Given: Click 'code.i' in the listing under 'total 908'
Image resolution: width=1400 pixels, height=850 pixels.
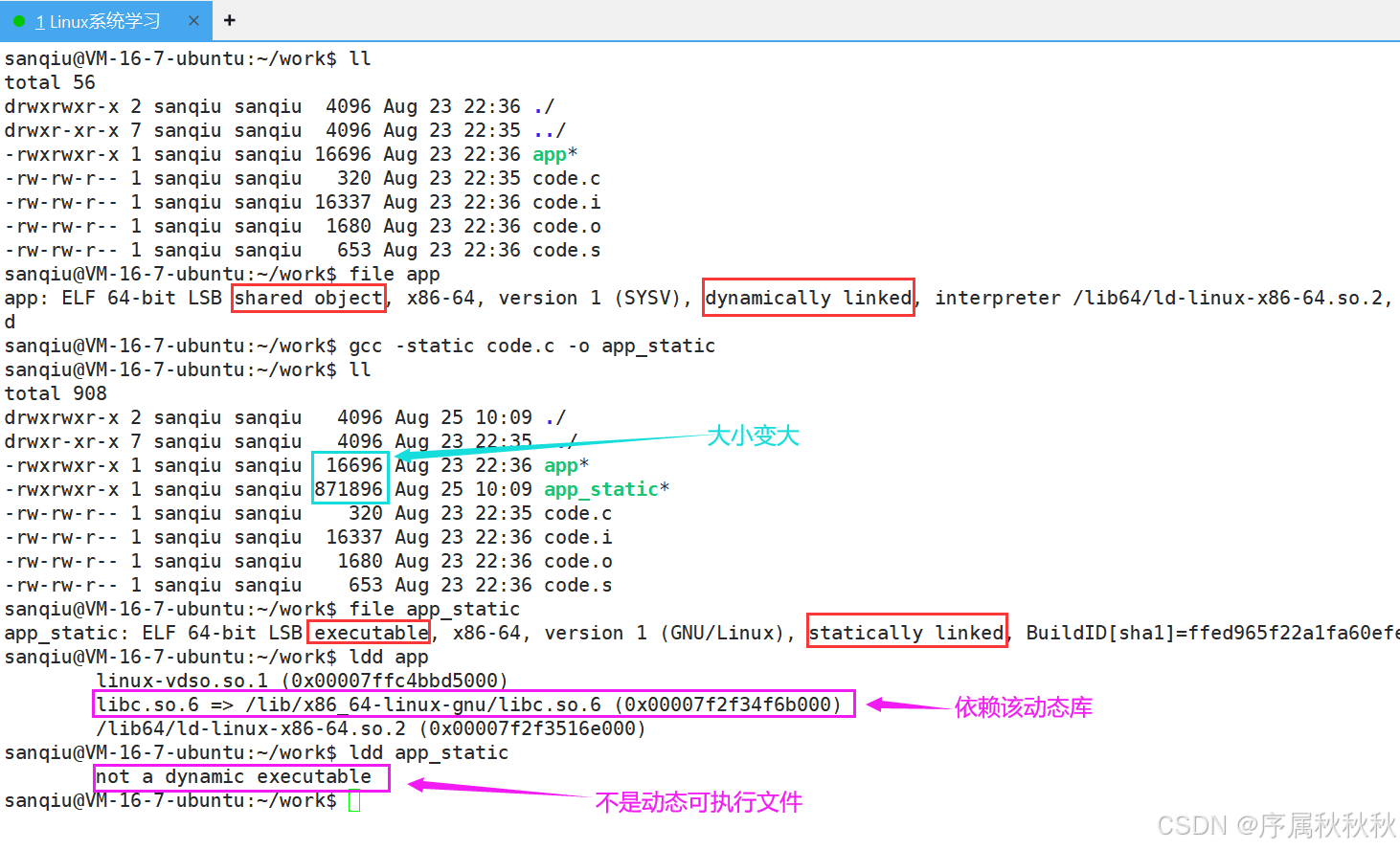Looking at the screenshot, I should [578, 537].
